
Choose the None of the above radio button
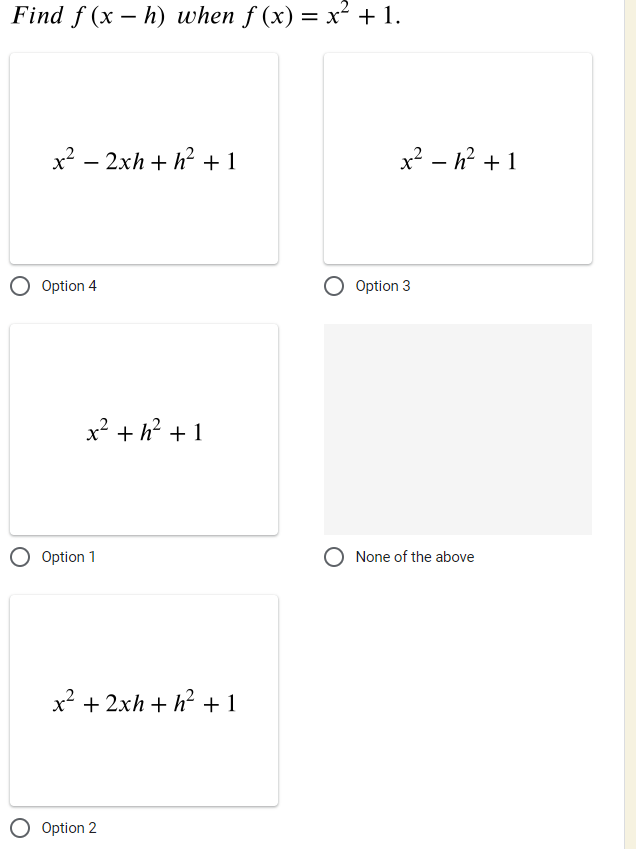(x=334, y=557)
